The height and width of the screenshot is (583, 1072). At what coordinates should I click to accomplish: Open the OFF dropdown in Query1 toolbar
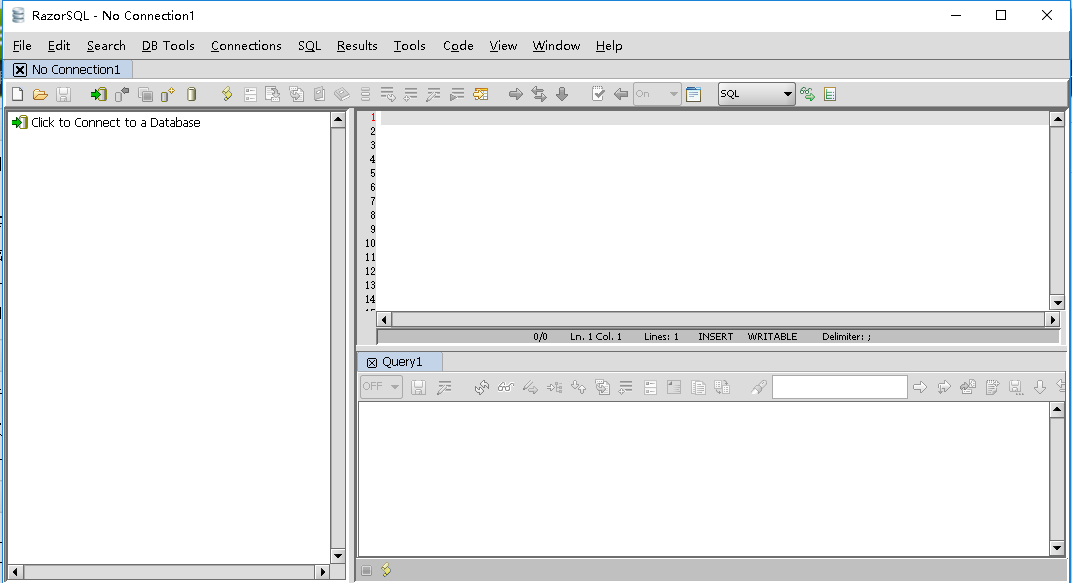point(381,387)
